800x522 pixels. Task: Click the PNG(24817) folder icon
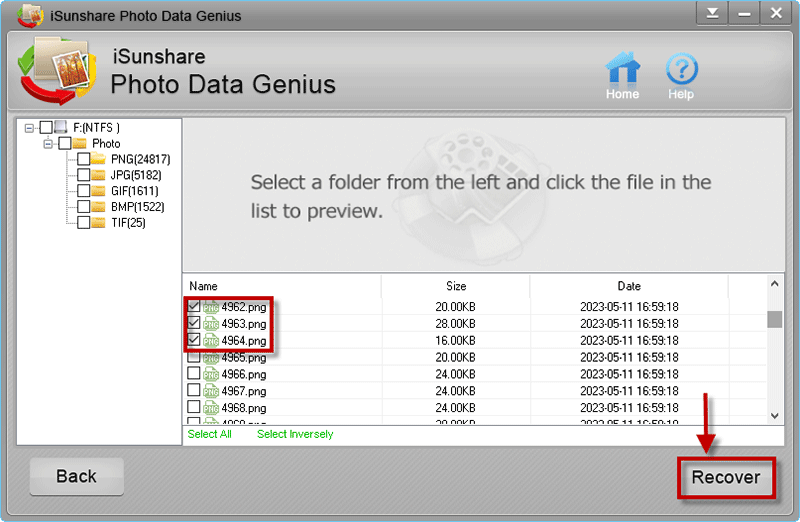[98, 159]
